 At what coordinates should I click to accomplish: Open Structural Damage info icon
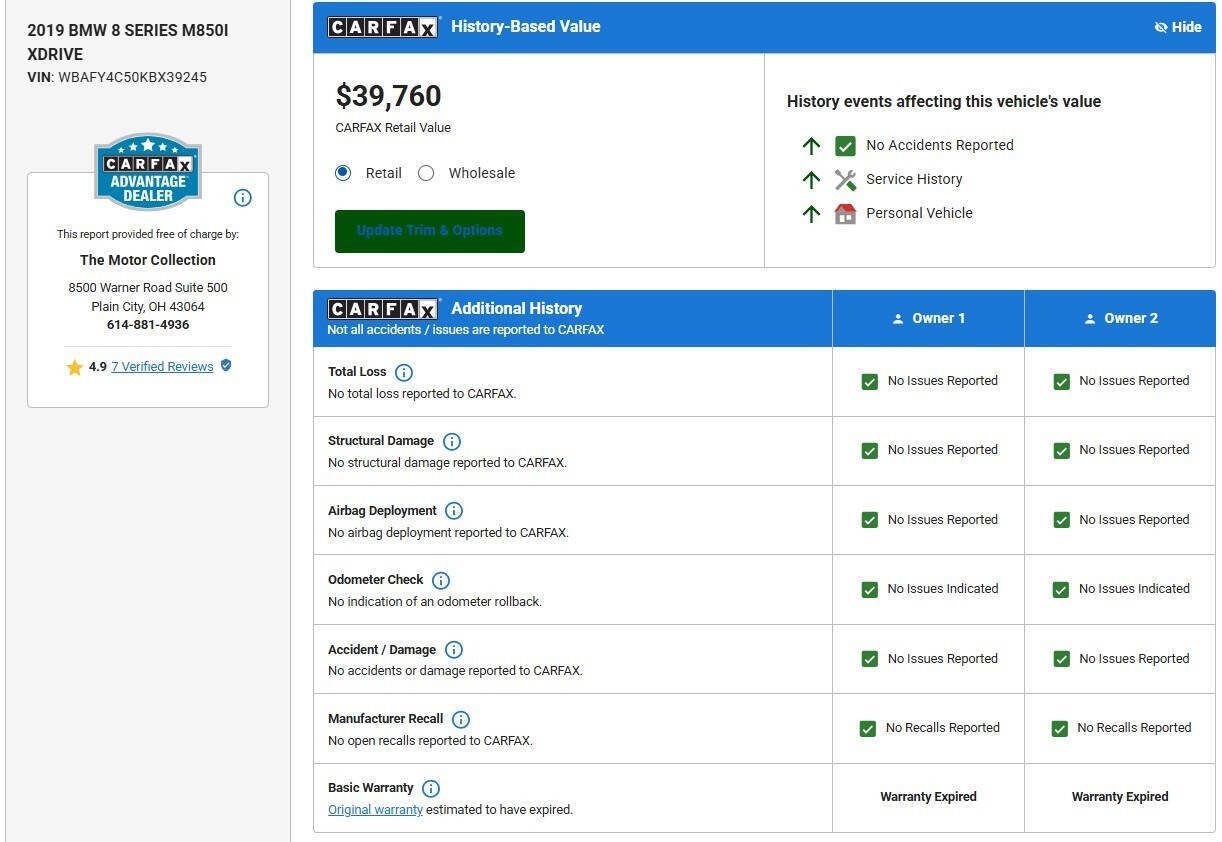click(452, 442)
